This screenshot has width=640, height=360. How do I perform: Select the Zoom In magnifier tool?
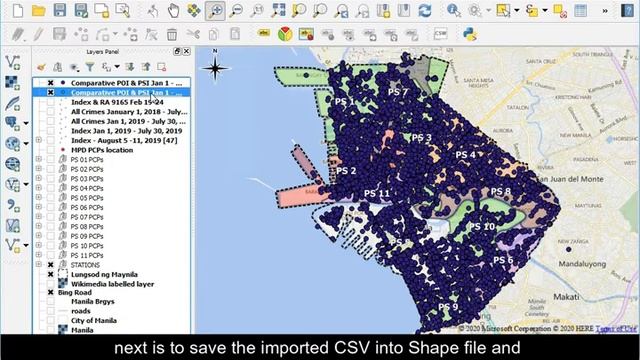[x=215, y=11]
